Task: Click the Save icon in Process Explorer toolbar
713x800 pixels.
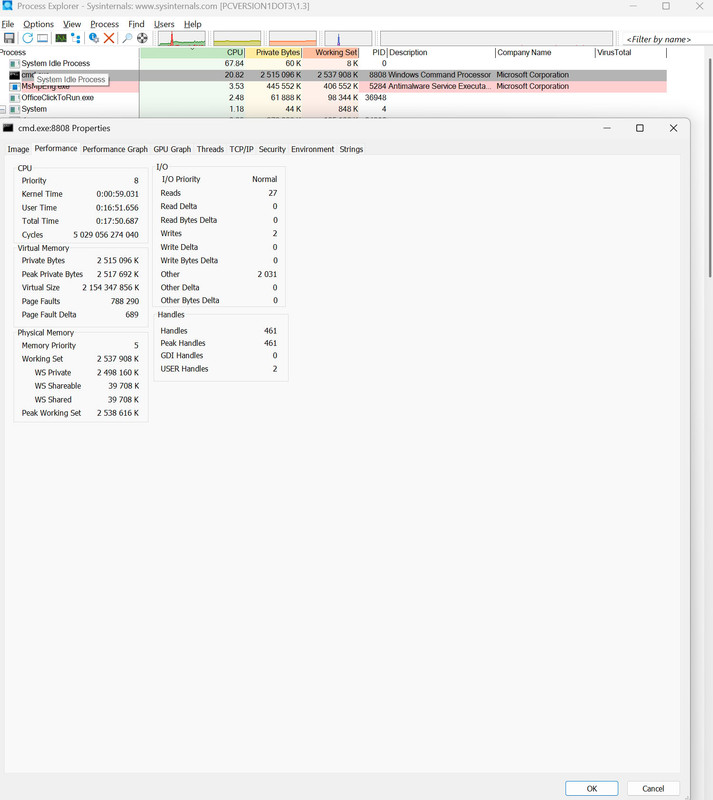Action: [x=9, y=38]
